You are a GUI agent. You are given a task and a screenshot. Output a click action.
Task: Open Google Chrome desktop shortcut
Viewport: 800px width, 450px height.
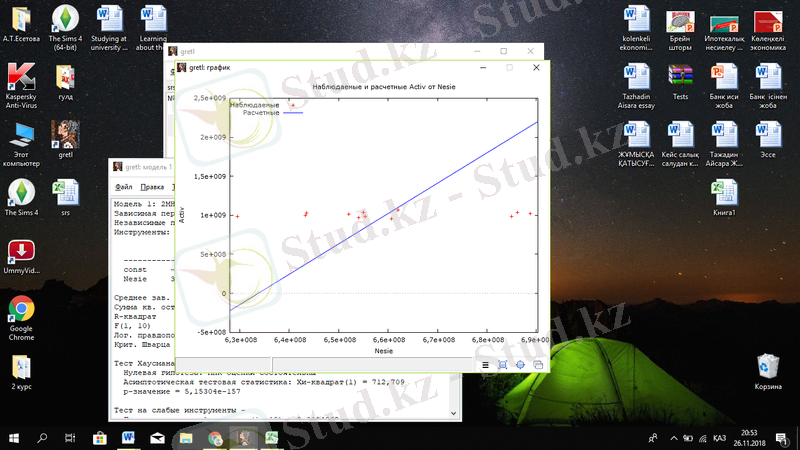tap(21, 318)
